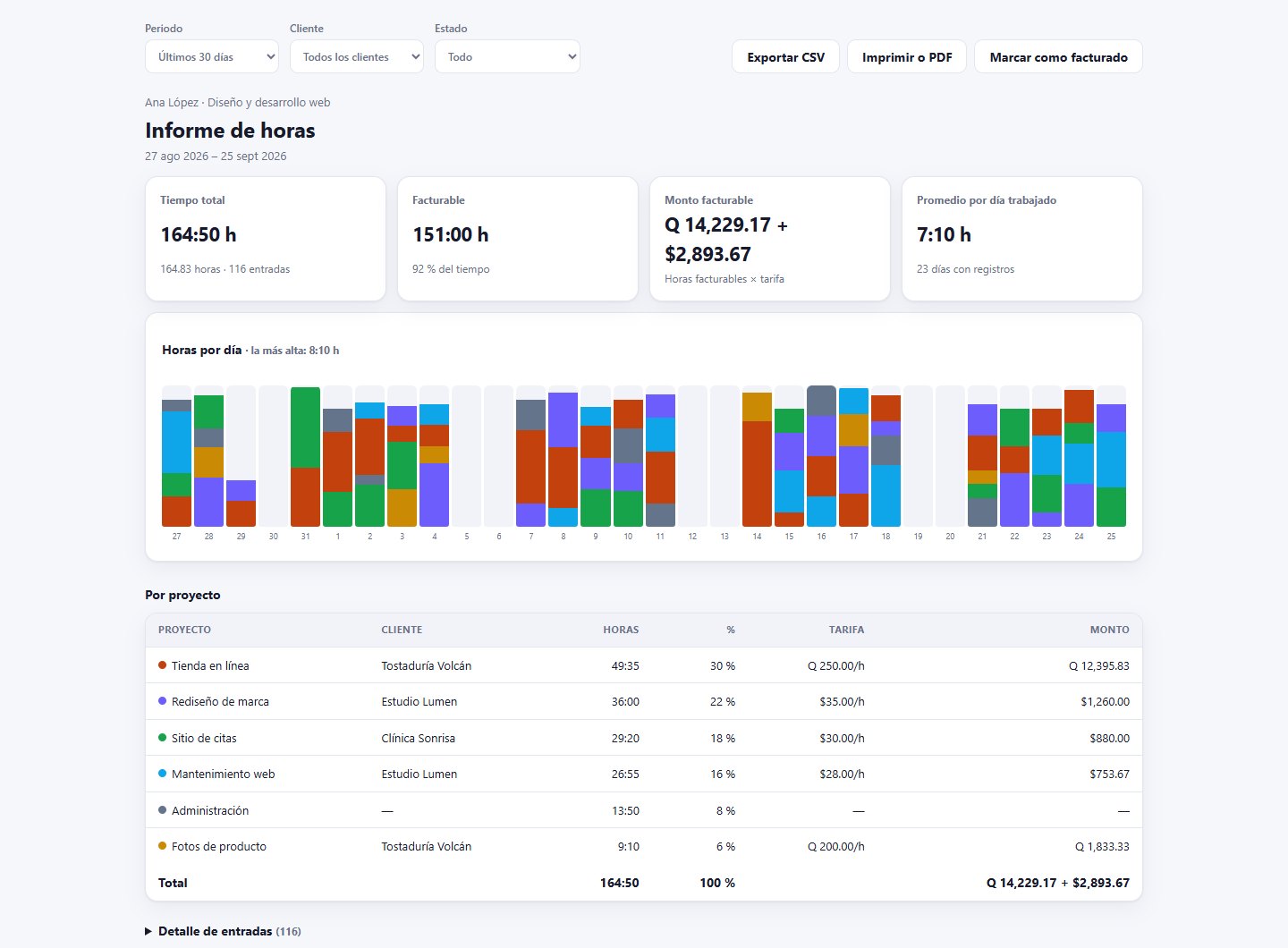Click the bar for day 8
This screenshot has height=948, width=1288.
pos(563,460)
